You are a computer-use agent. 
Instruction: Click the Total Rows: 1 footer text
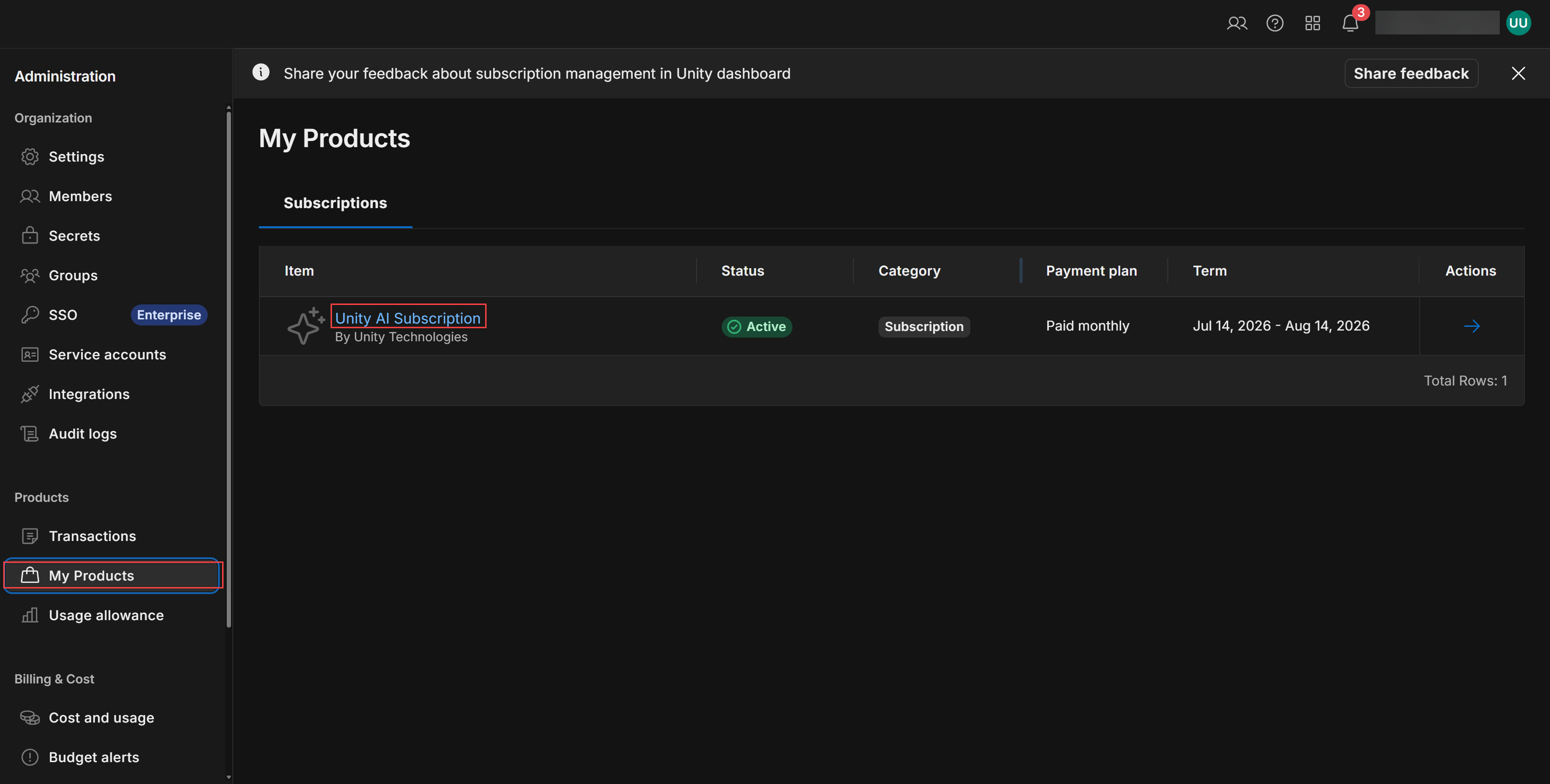click(1465, 381)
